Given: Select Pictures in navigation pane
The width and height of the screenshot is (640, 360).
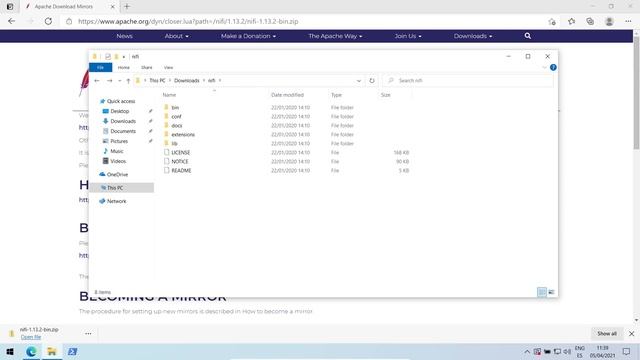Looking at the screenshot, I should 119,141.
